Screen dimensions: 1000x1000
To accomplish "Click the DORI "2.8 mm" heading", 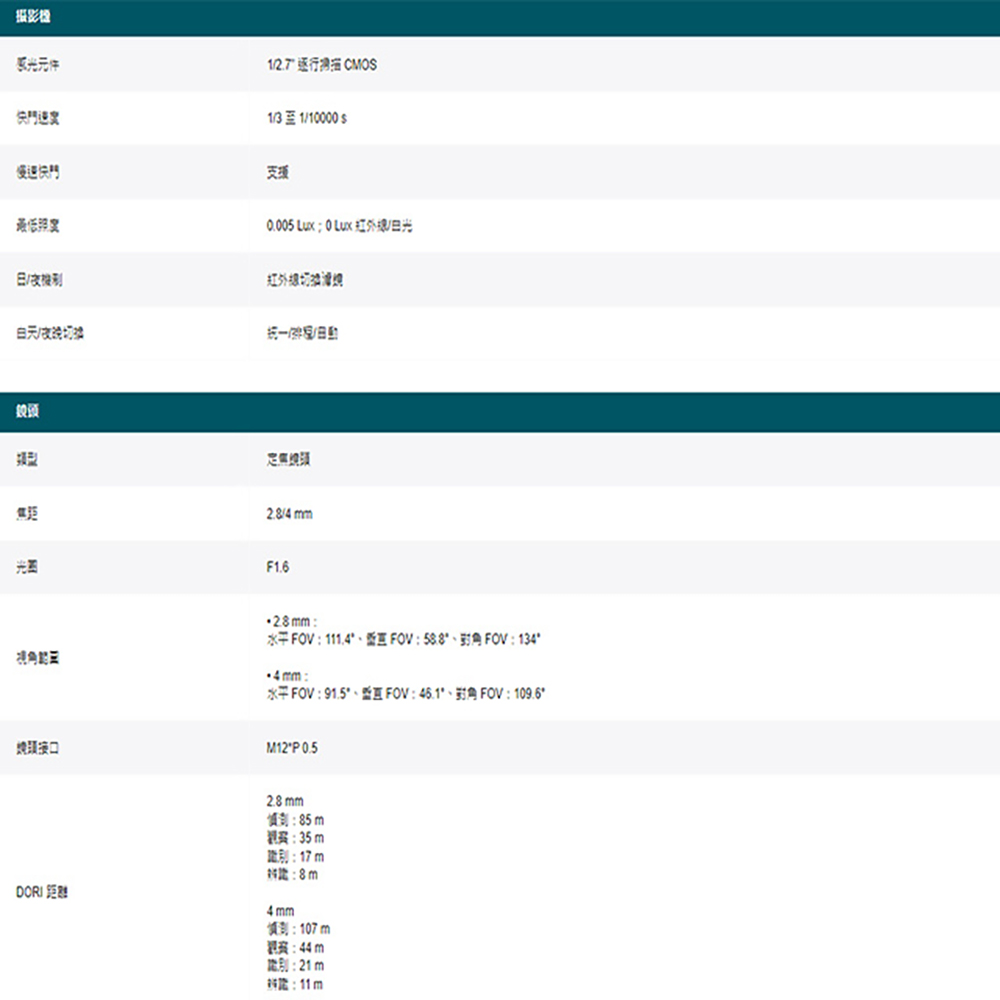I will coord(285,801).
